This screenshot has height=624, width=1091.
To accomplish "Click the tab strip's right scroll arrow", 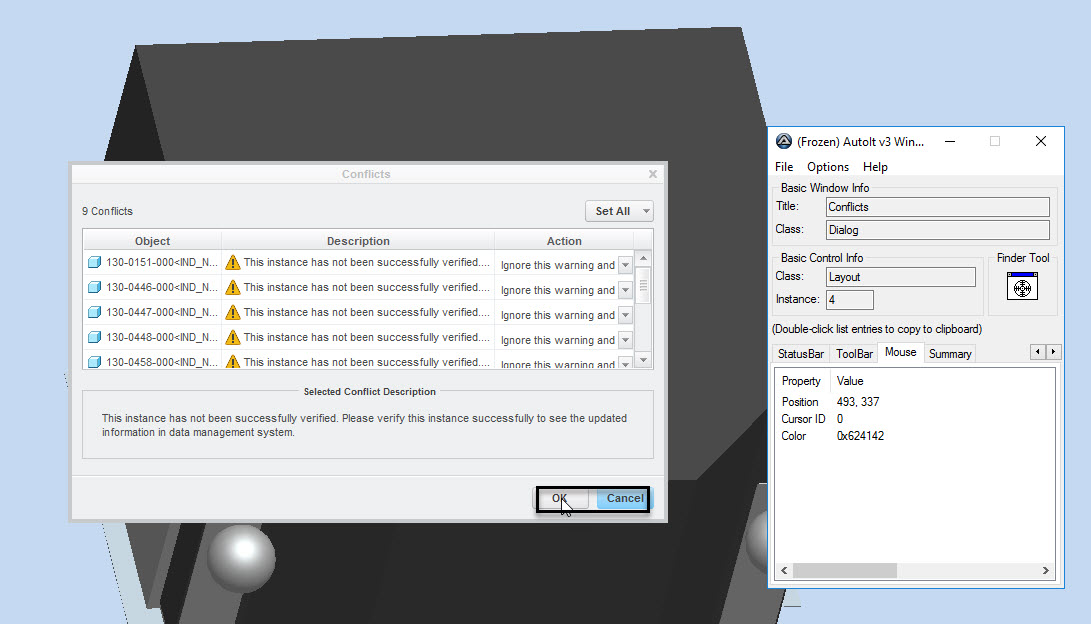I will click(x=1053, y=352).
